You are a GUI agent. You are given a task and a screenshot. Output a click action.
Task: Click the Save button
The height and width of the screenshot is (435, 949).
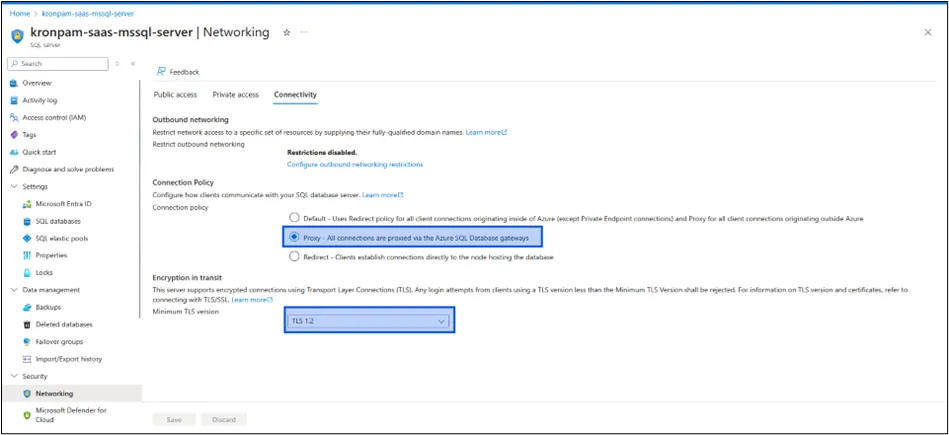tap(174, 419)
